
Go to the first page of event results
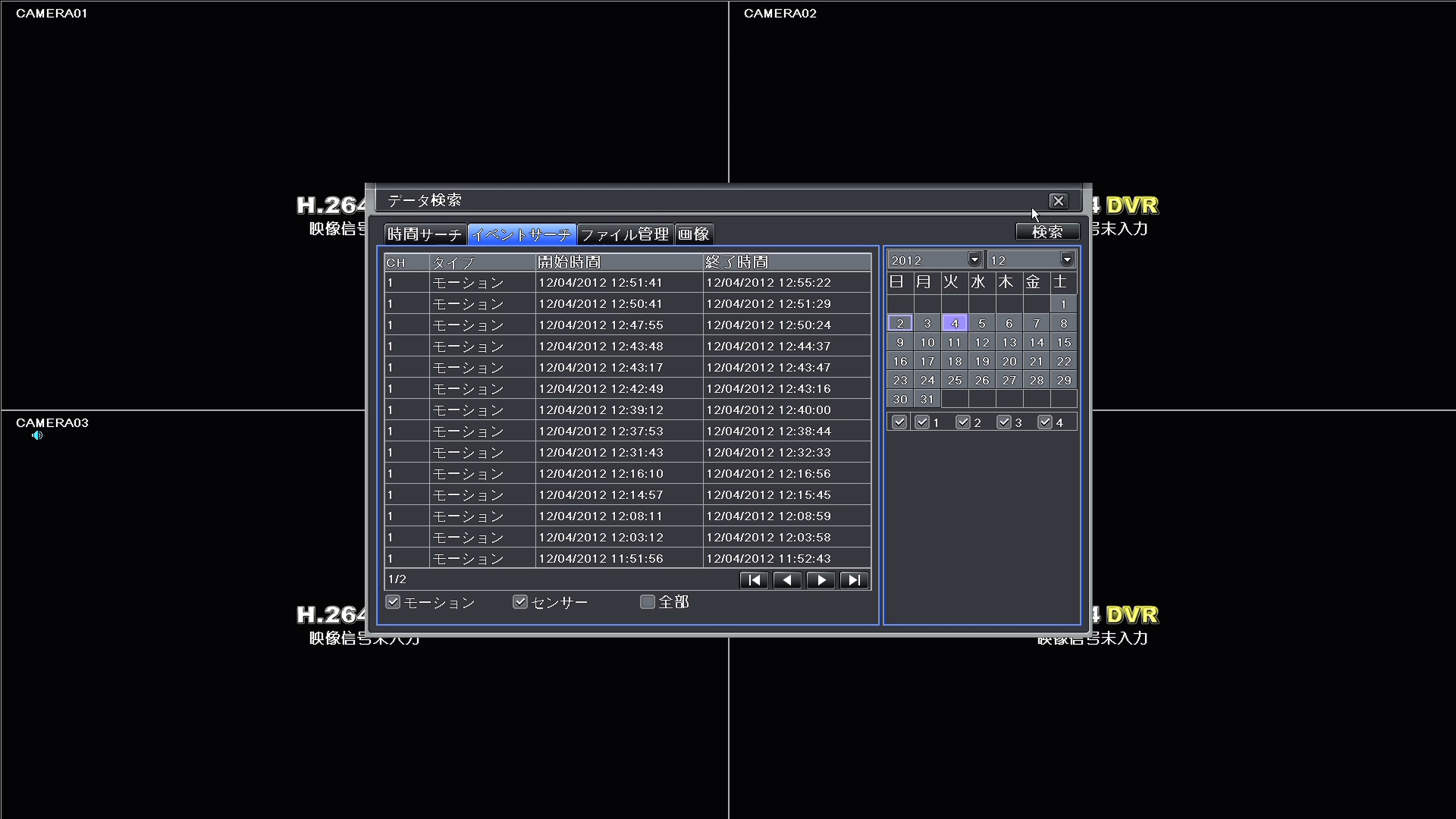753,580
